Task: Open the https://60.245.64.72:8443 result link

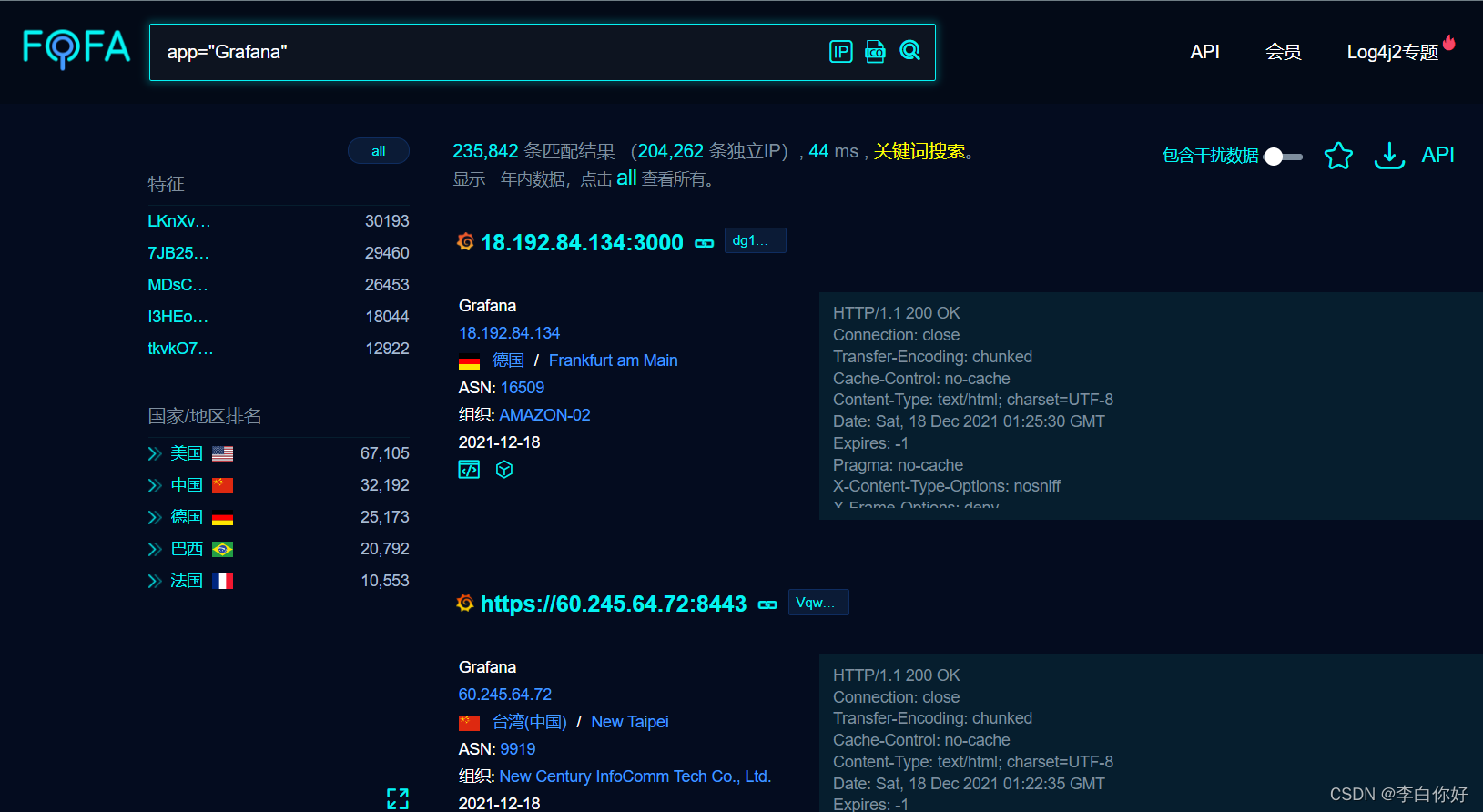Action: (x=613, y=604)
